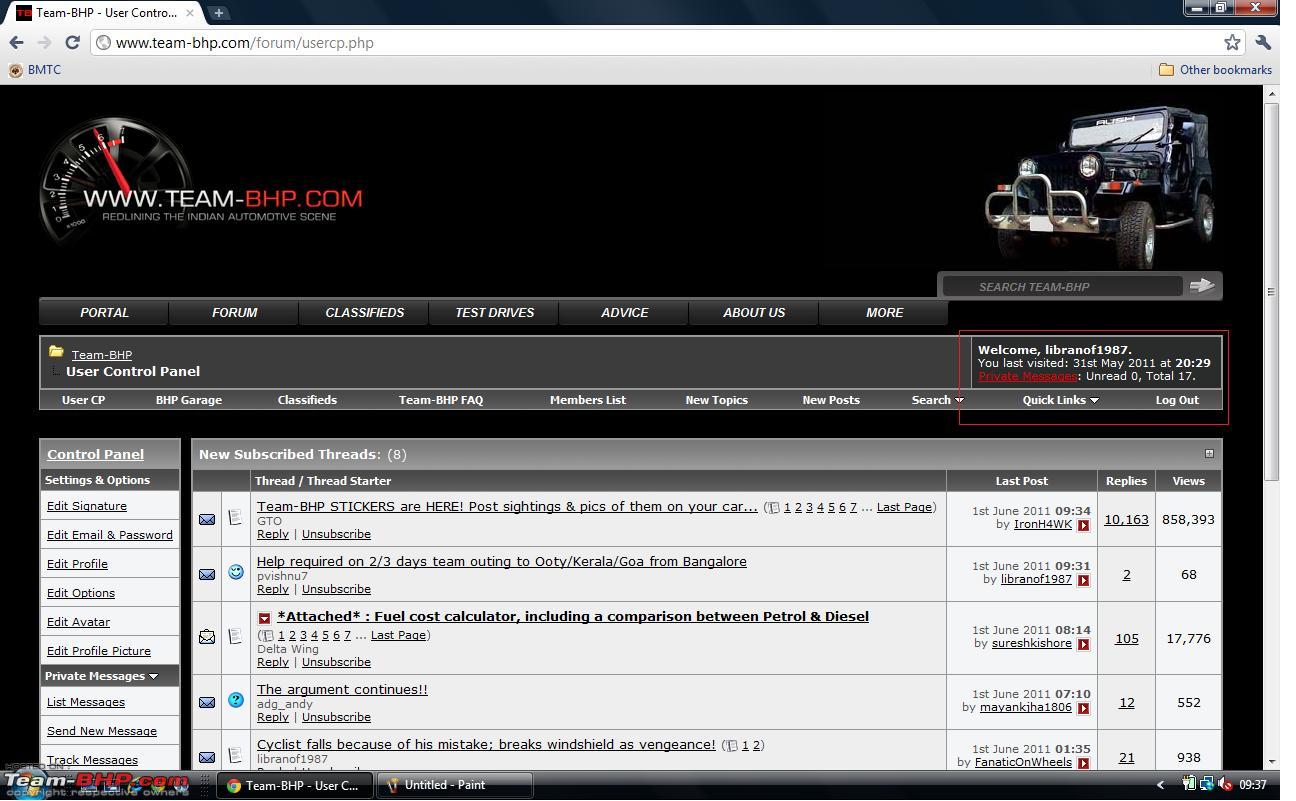Open the PORTAL menu

104,312
